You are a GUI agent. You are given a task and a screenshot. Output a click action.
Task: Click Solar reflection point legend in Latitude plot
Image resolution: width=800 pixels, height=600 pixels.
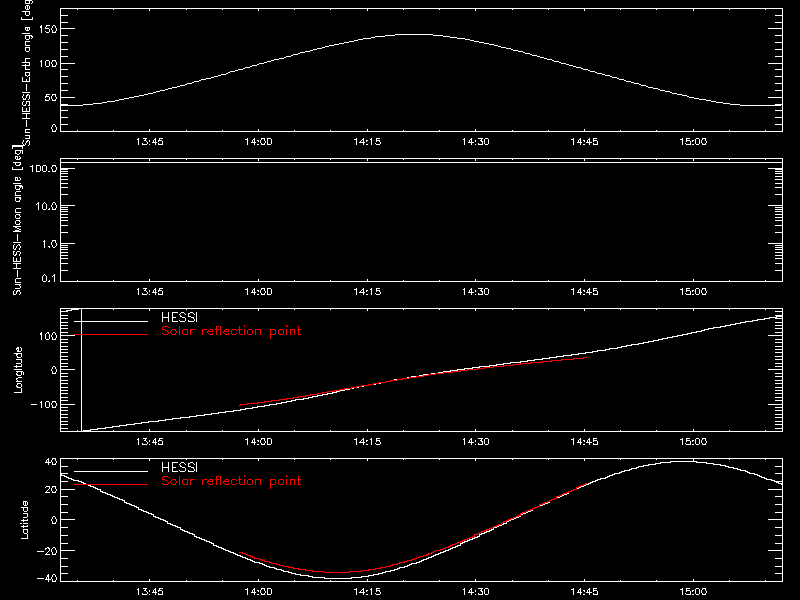[x=231, y=481]
